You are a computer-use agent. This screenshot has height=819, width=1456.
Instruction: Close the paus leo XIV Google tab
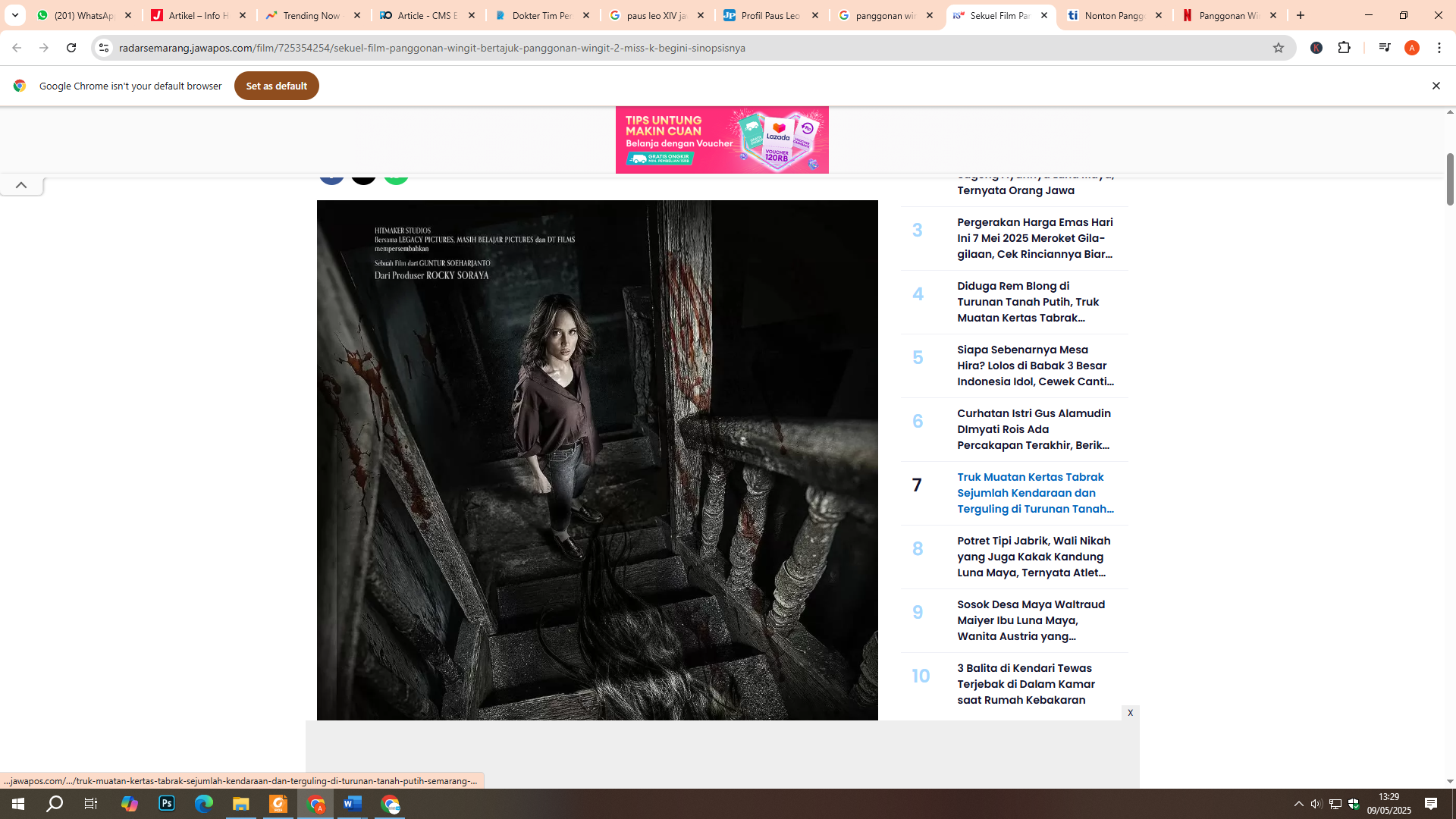(701, 15)
